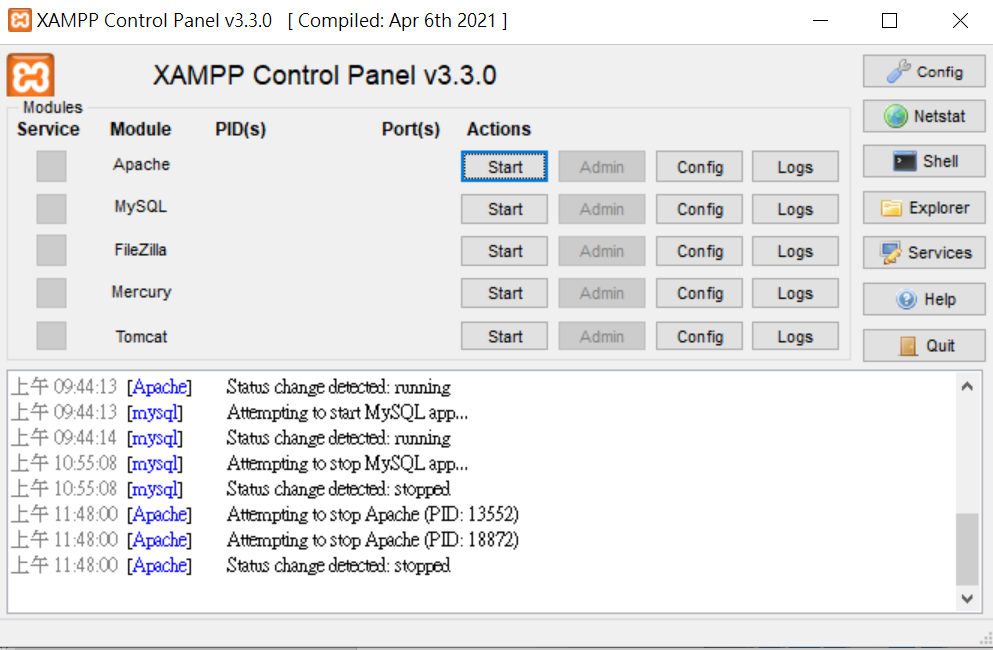Start the Tomcat module
Viewport: 993px width, 650px height.
pos(504,336)
